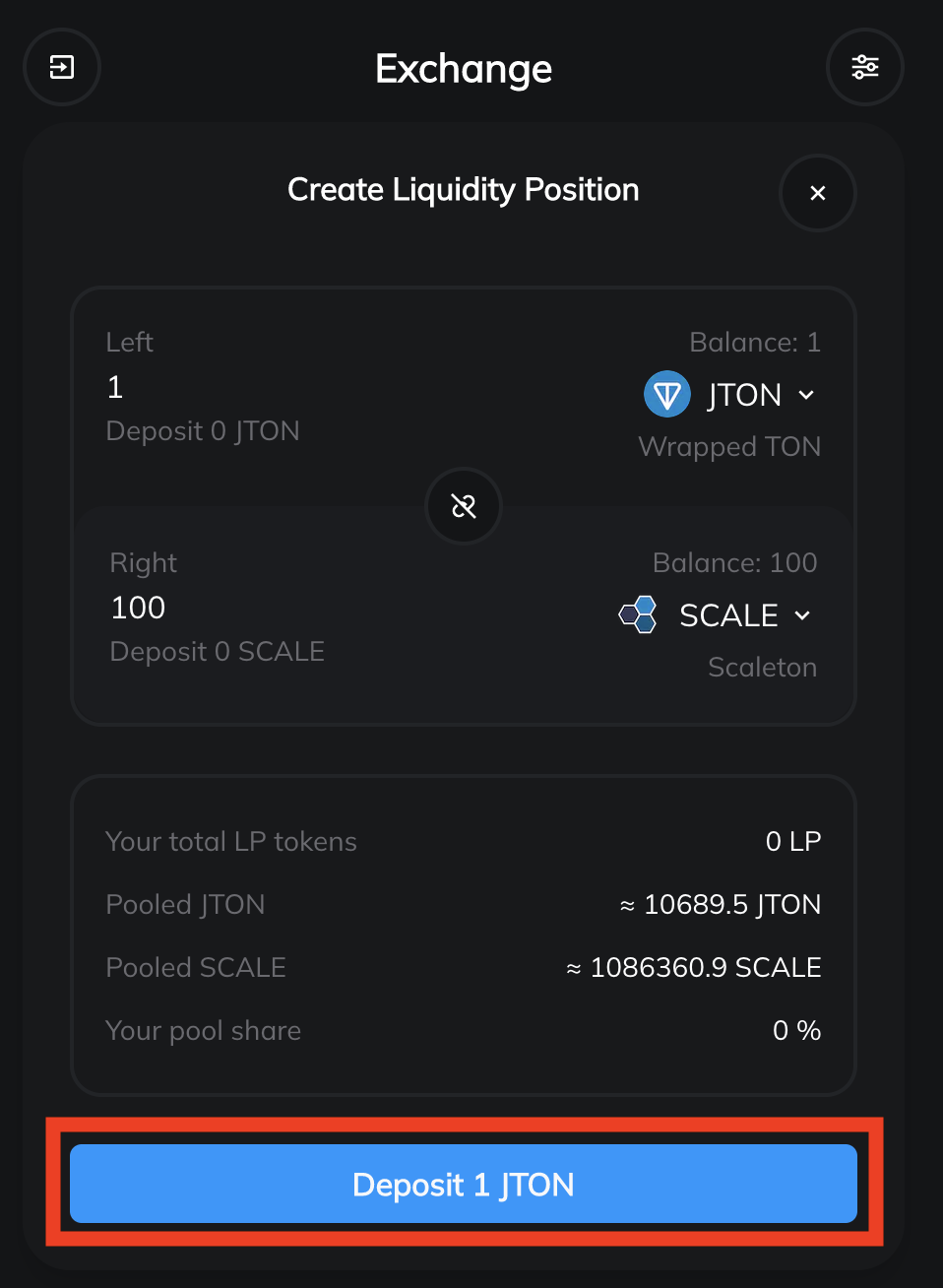
Task: Click the Your pool share percentage
Action: point(796,1030)
